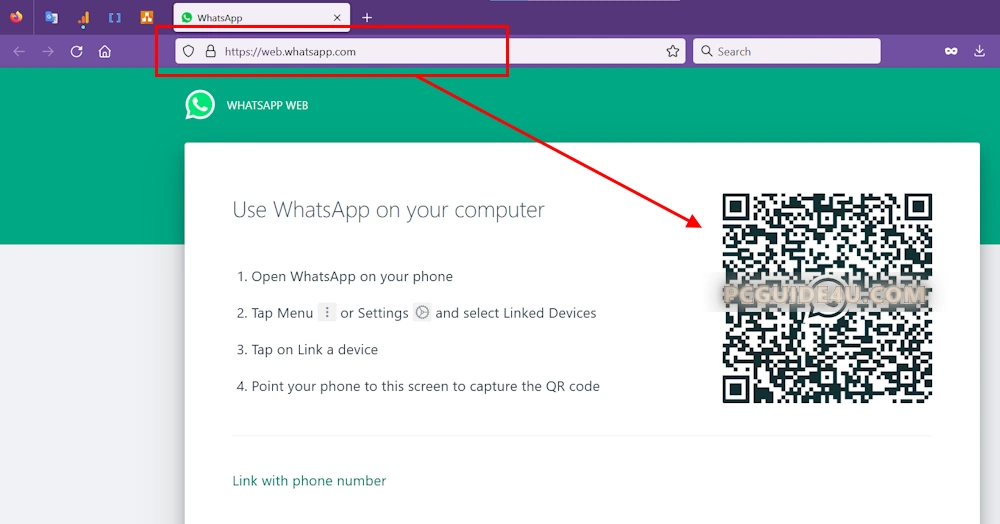The width and height of the screenshot is (1000, 524).
Task: Open a new tab with plus button
Action: [x=367, y=18]
